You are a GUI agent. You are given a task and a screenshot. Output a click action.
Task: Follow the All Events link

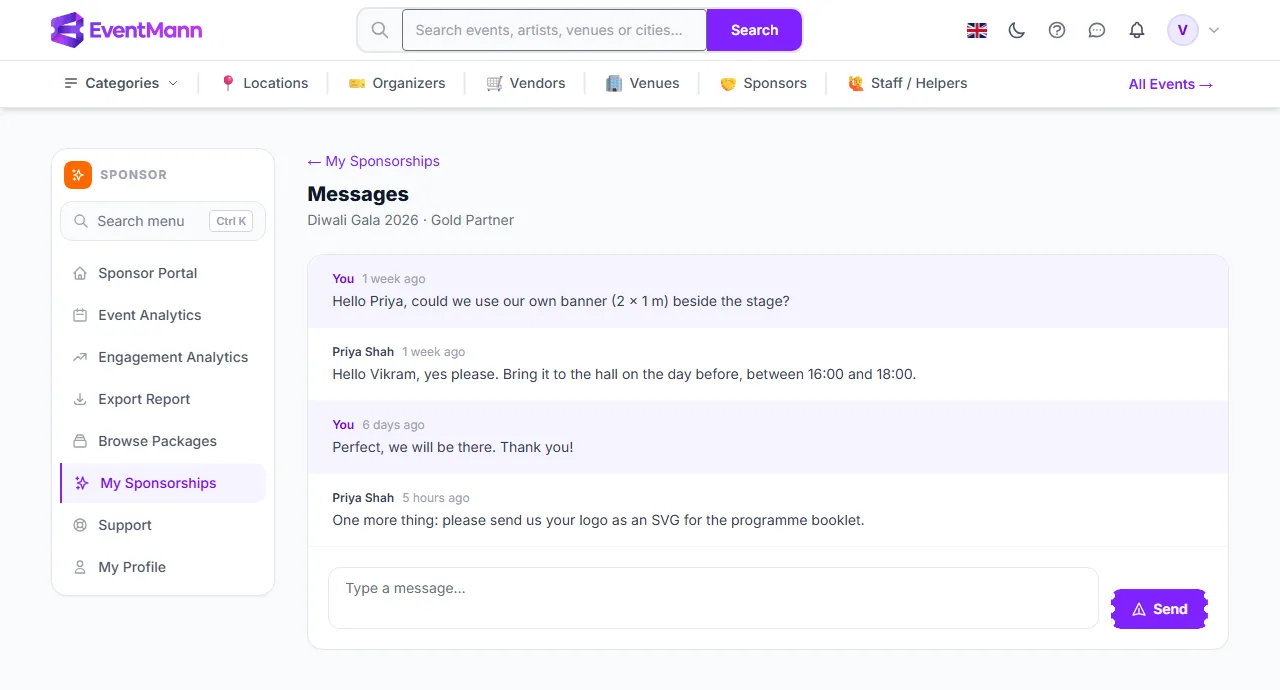(1171, 84)
